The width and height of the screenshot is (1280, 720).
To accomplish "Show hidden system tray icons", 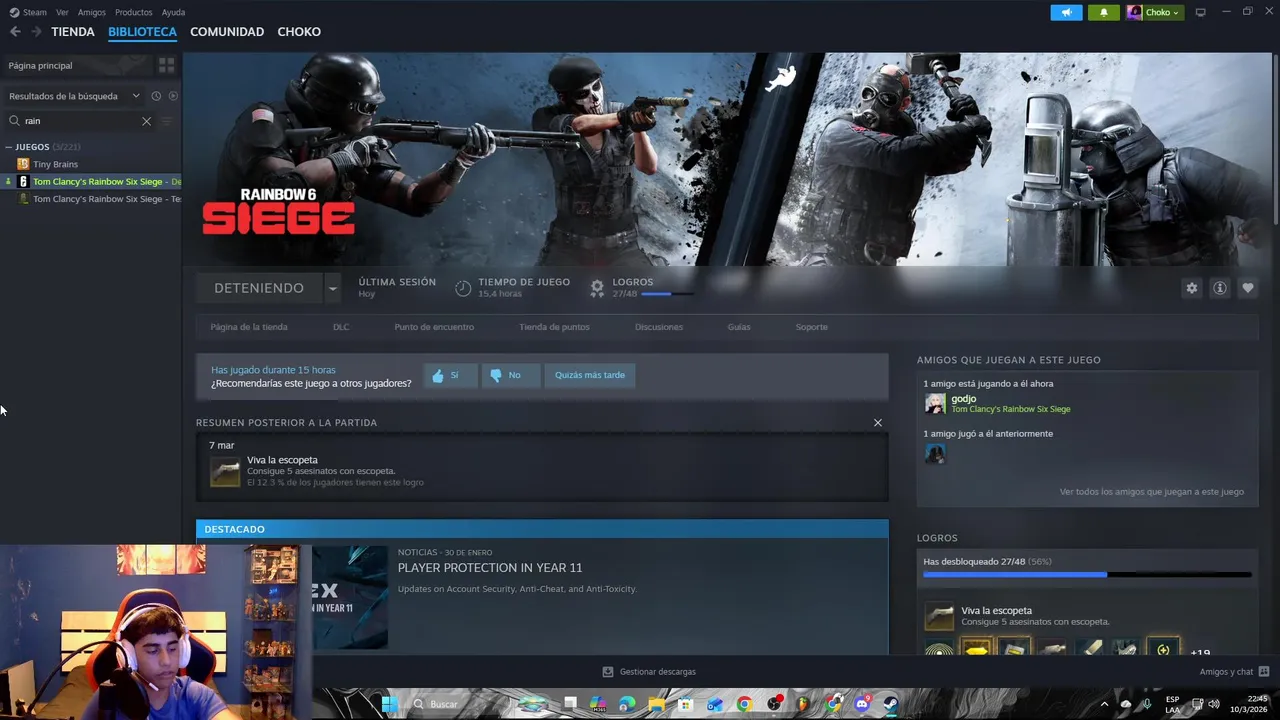I will 1104,704.
